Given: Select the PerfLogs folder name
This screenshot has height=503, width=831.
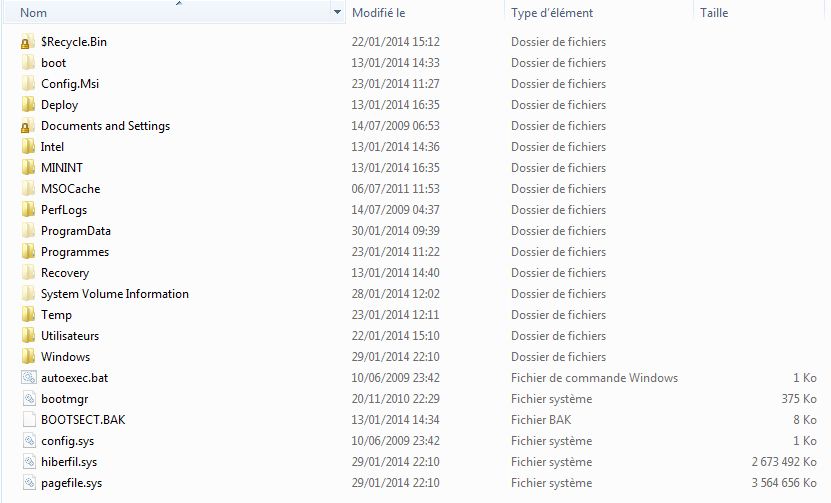Looking at the screenshot, I should (x=64, y=210).
